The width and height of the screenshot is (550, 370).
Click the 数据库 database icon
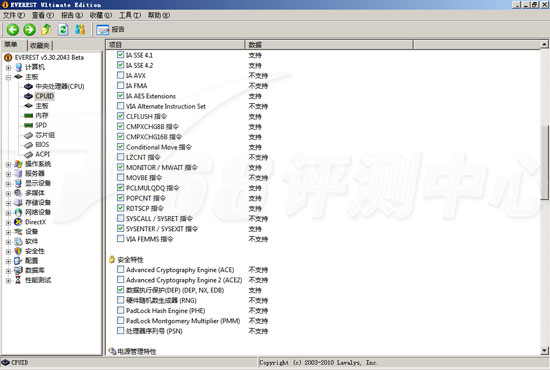(x=18, y=270)
